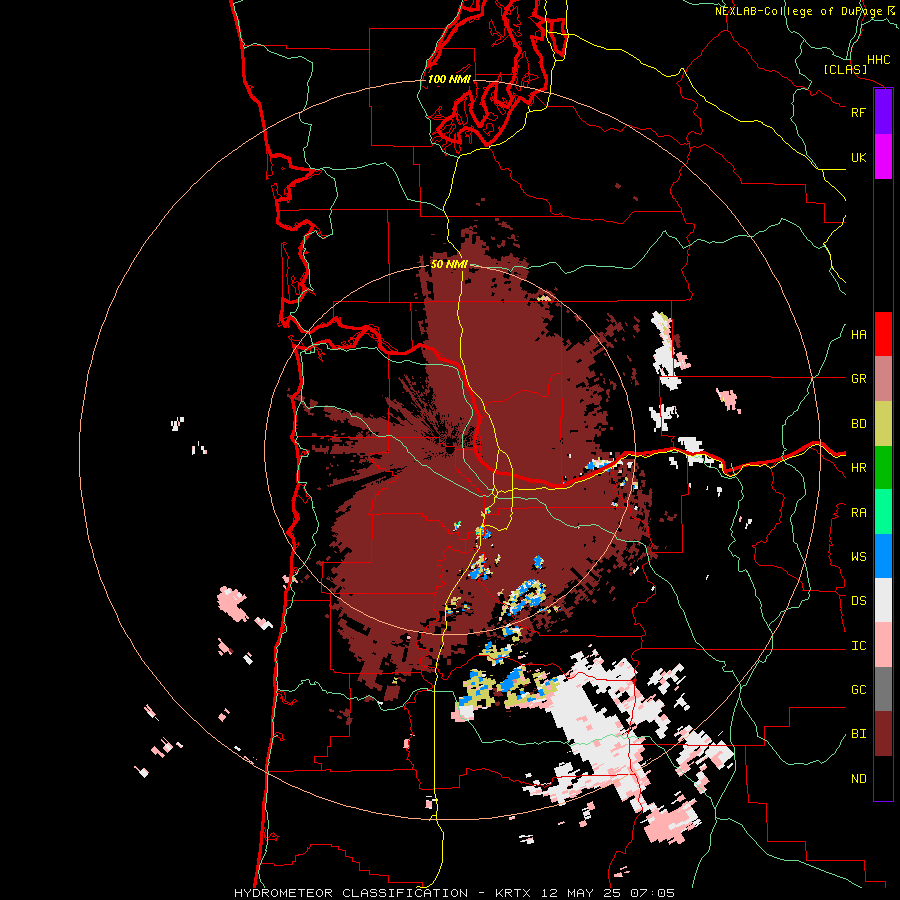Click the IC legend label
The image size is (900, 900).
pyautogui.click(x=858, y=646)
